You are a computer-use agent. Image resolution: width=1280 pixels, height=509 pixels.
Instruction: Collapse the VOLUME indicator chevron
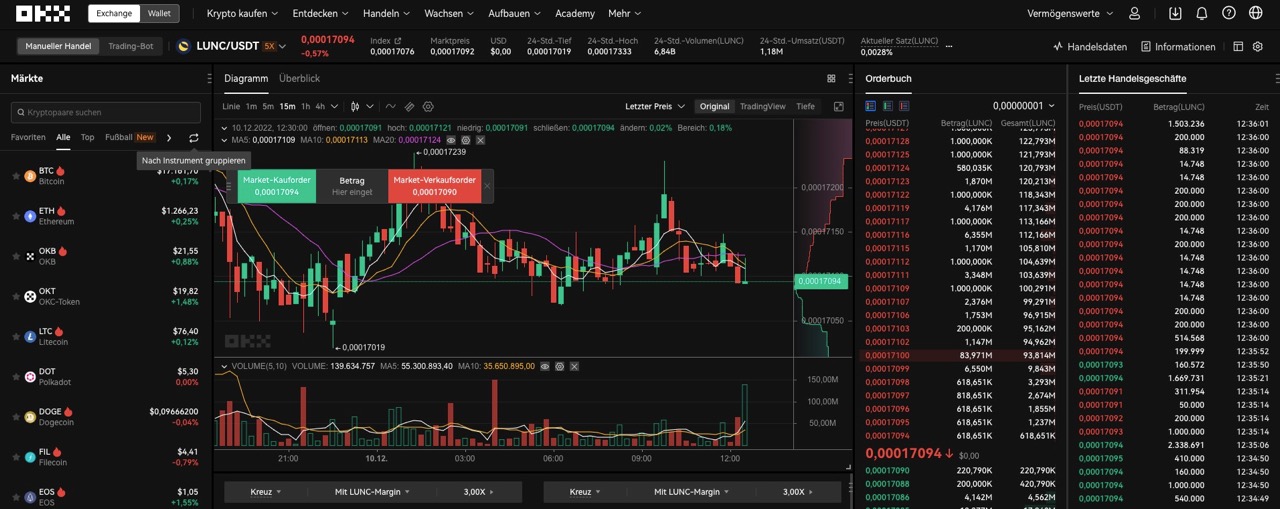click(224, 366)
